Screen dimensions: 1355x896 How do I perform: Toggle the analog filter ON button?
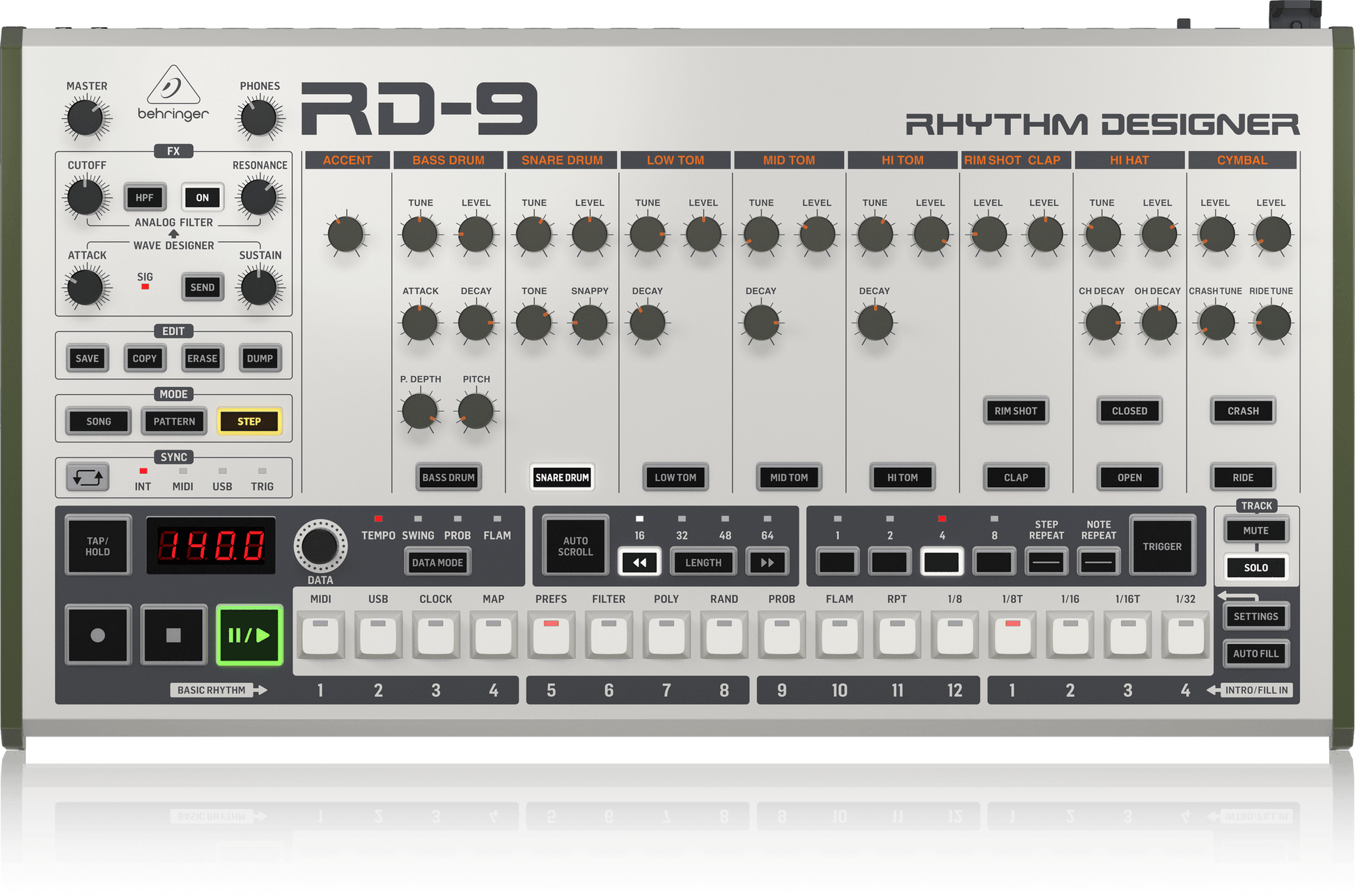pyautogui.click(x=202, y=197)
